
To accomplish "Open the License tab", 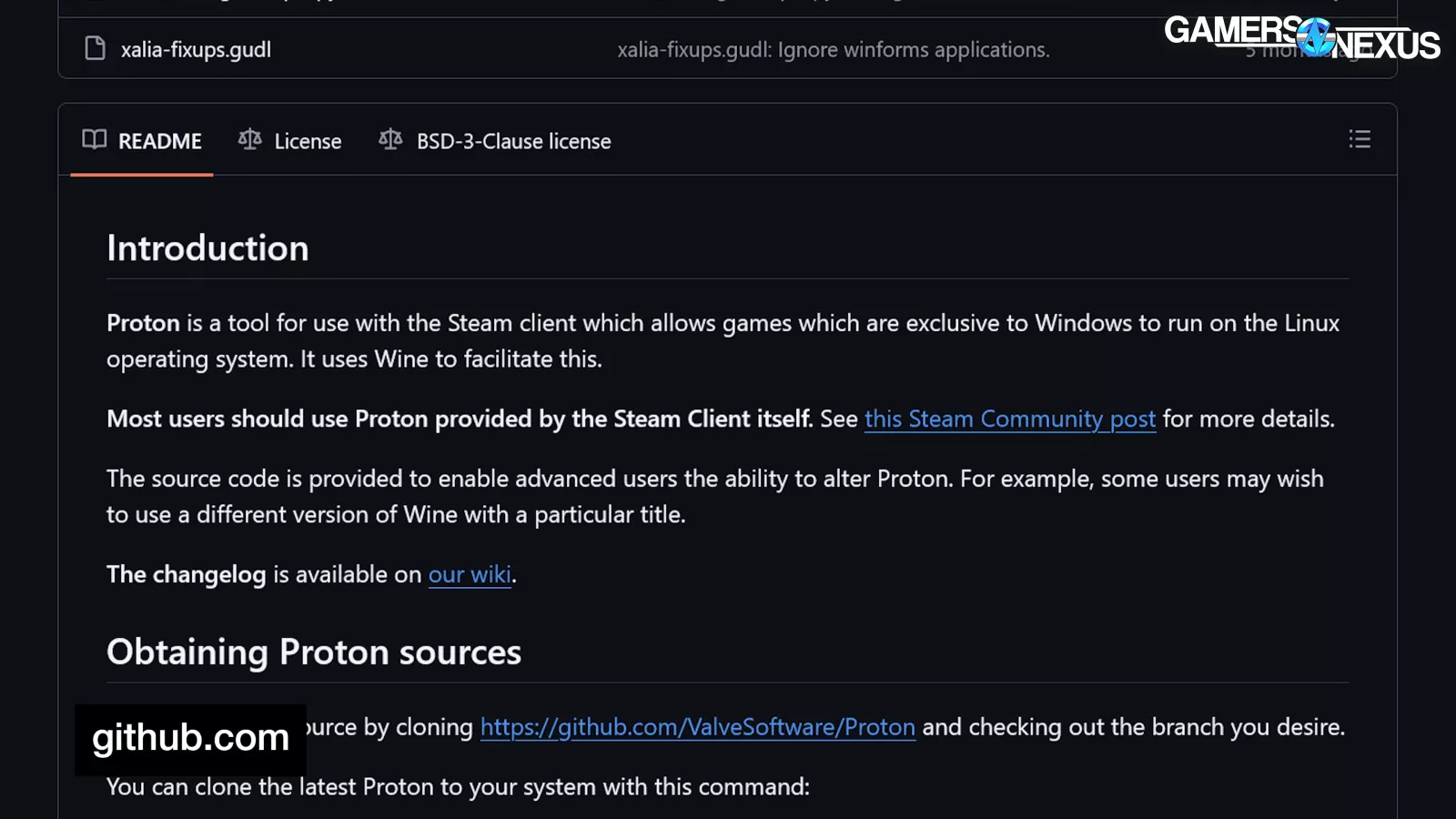I will (308, 141).
